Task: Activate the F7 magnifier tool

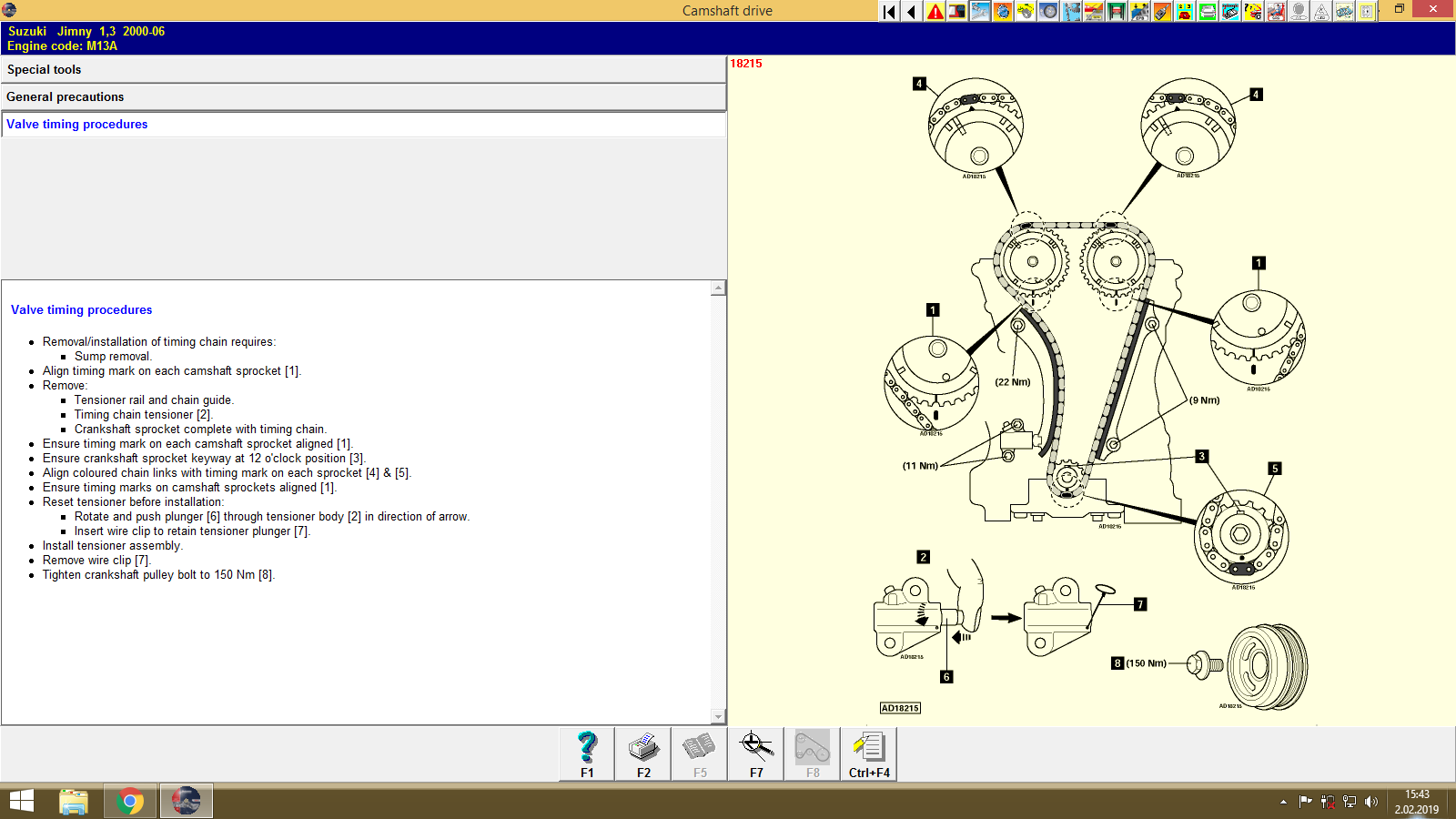Action: tap(755, 753)
